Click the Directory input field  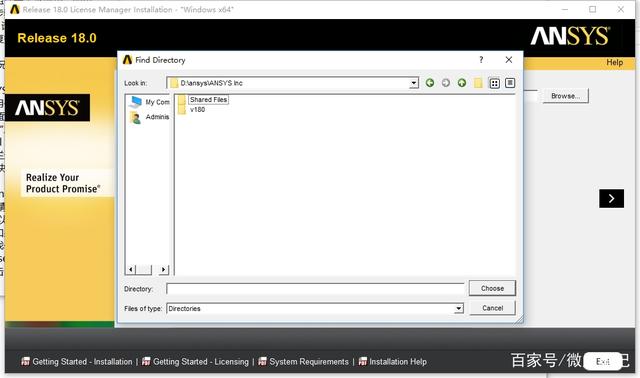[315, 289]
